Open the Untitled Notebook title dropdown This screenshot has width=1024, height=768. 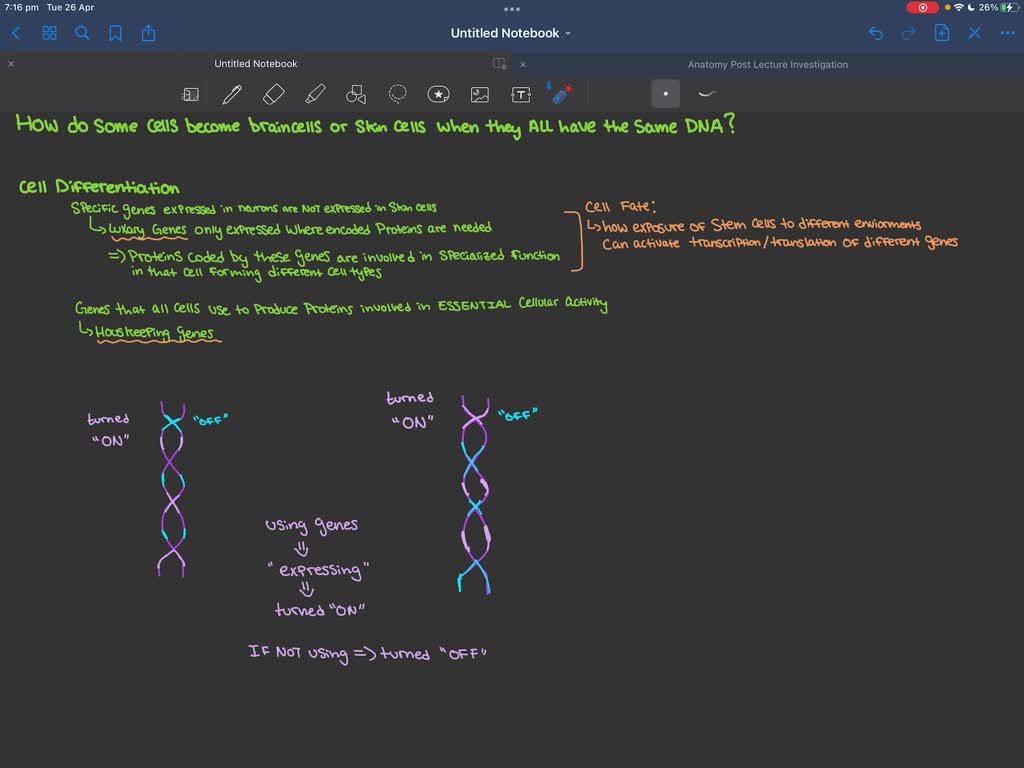[511, 33]
